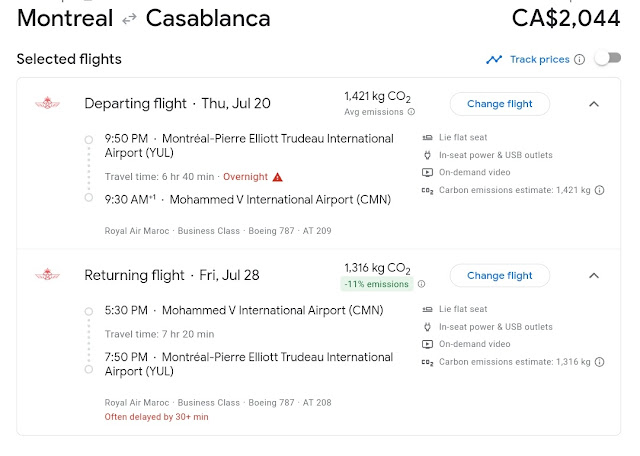Collapse the returning flight details chevron

click(593, 275)
